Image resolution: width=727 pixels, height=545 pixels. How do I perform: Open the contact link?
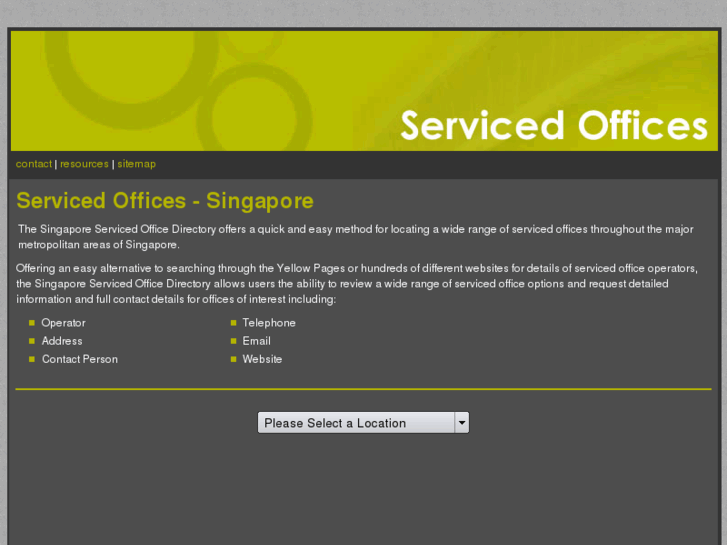34,164
